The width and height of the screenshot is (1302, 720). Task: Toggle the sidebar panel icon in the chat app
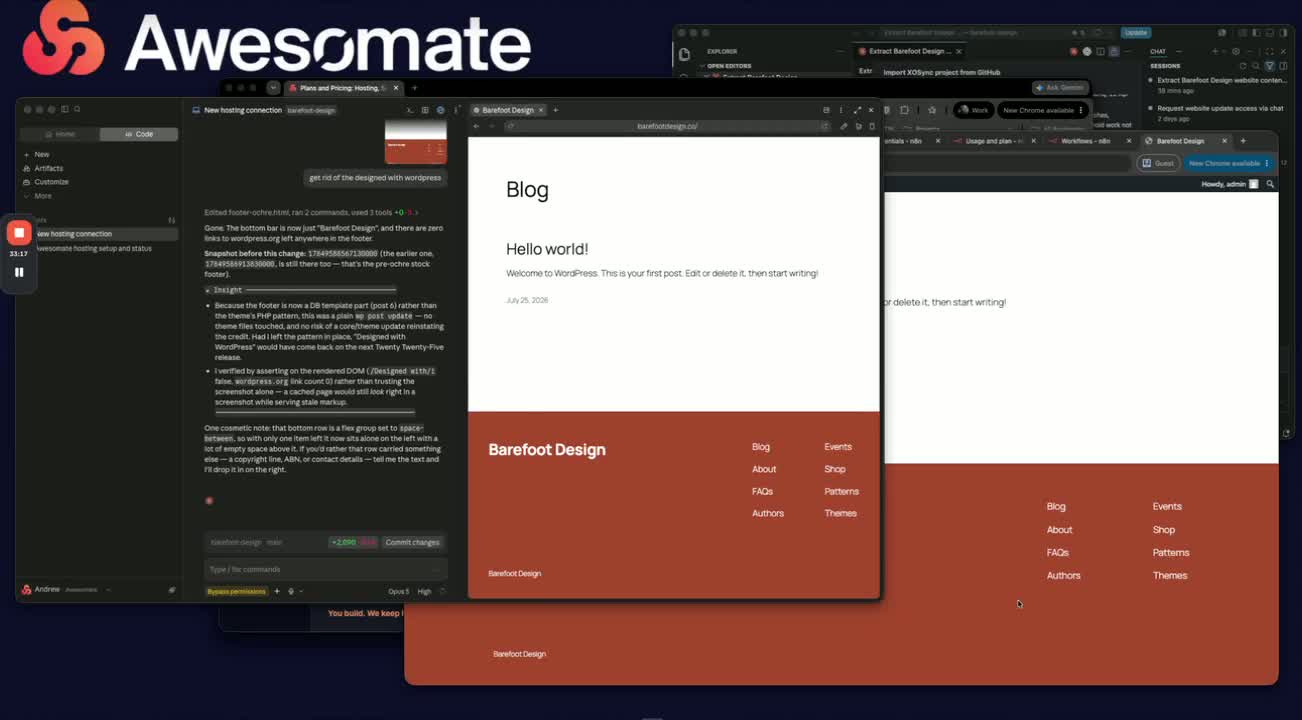tap(65, 109)
